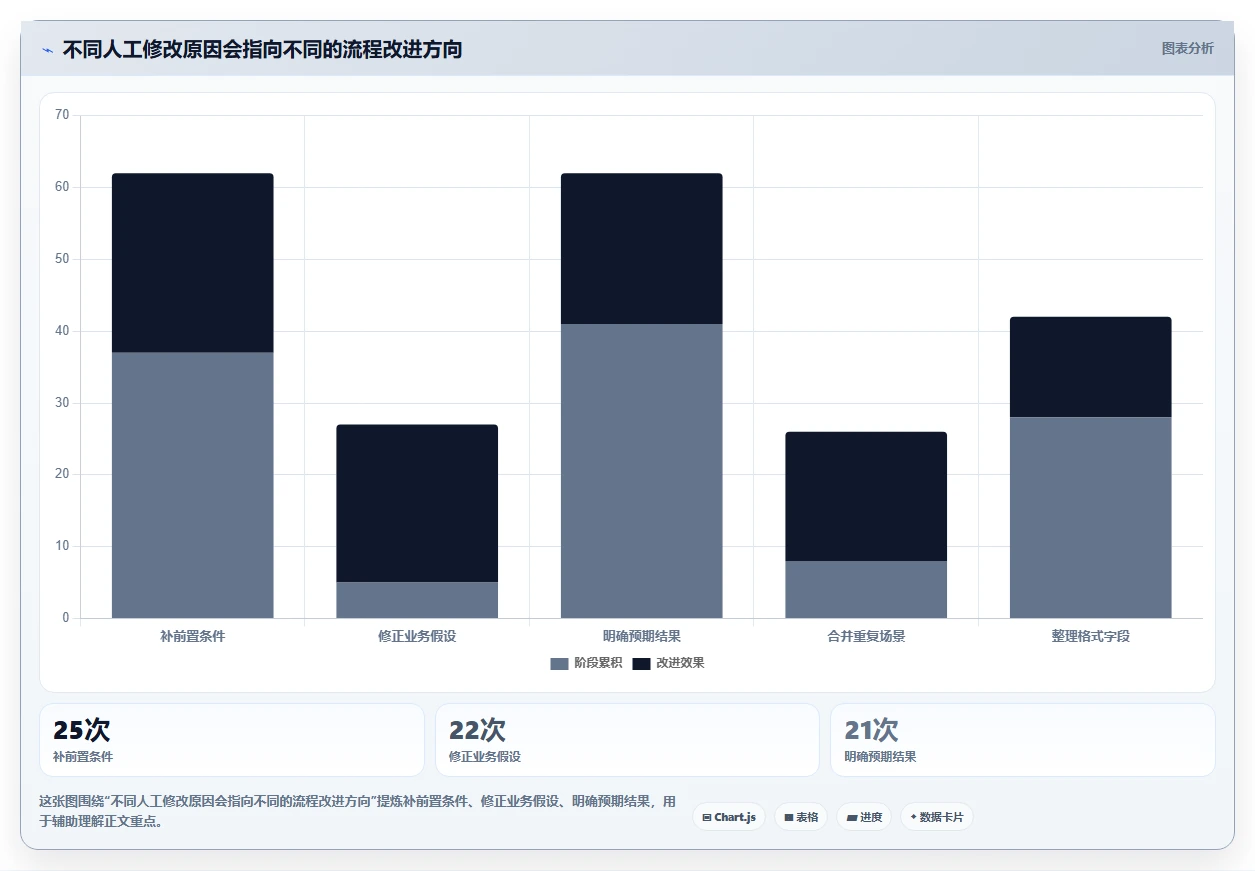Click the 阶段累积 legend color swatch
The image size is (1255, 871).
(x=559, y=663)
